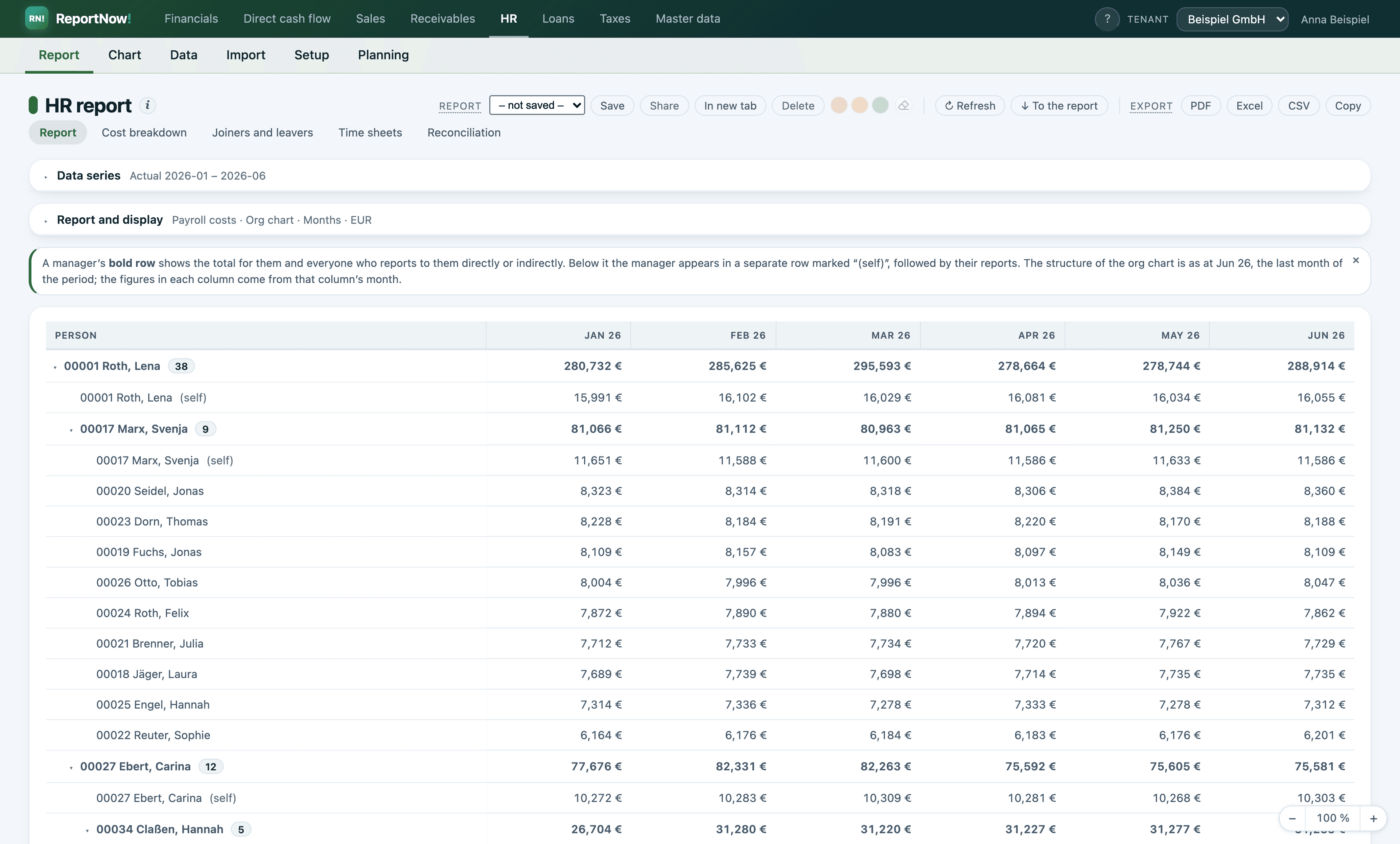Zoom out with the minus button
The image size is (1400, 844).
pos(1292,818)
